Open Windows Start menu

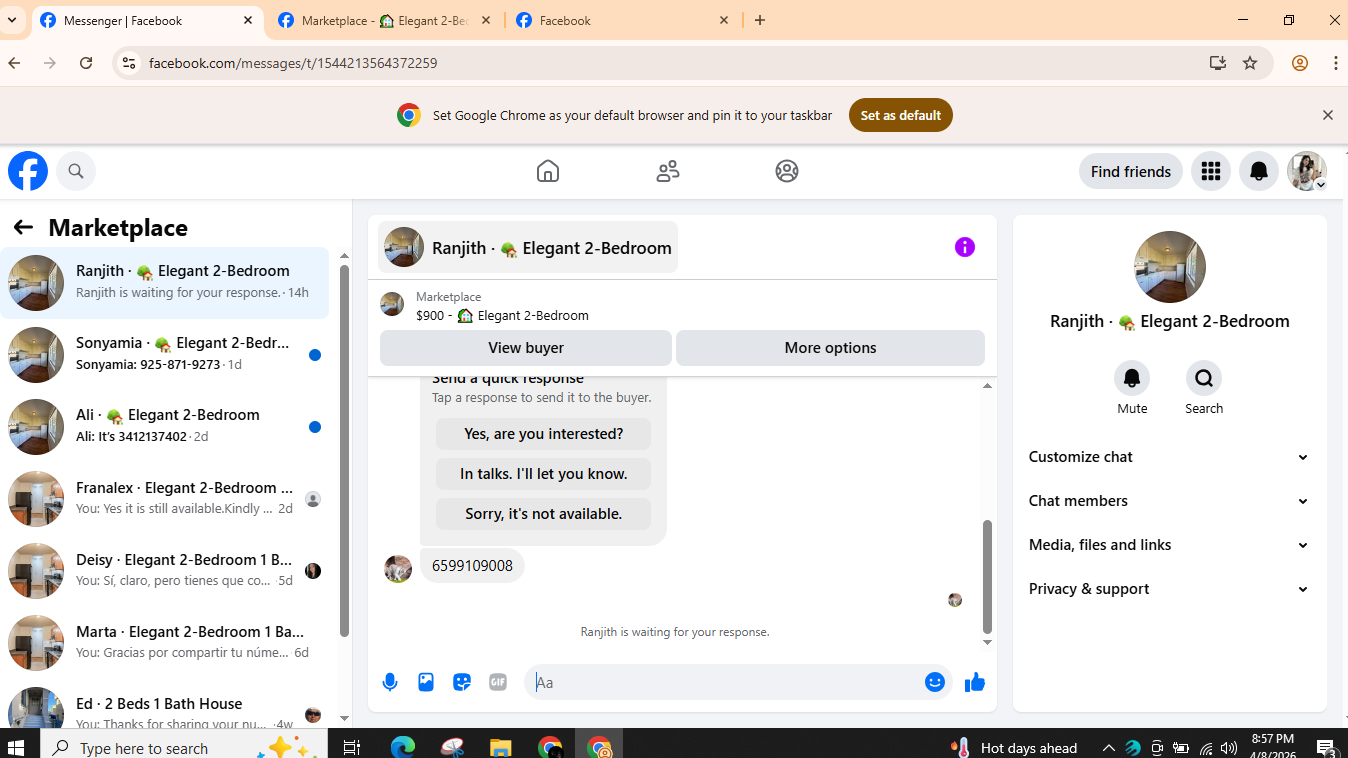pos(16,747)
